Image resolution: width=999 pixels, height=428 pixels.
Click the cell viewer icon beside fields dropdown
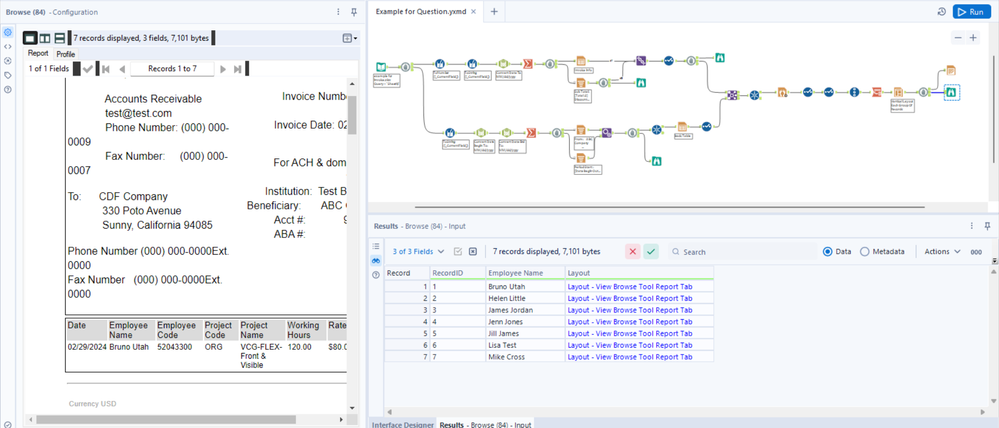(x=457, y=252)
